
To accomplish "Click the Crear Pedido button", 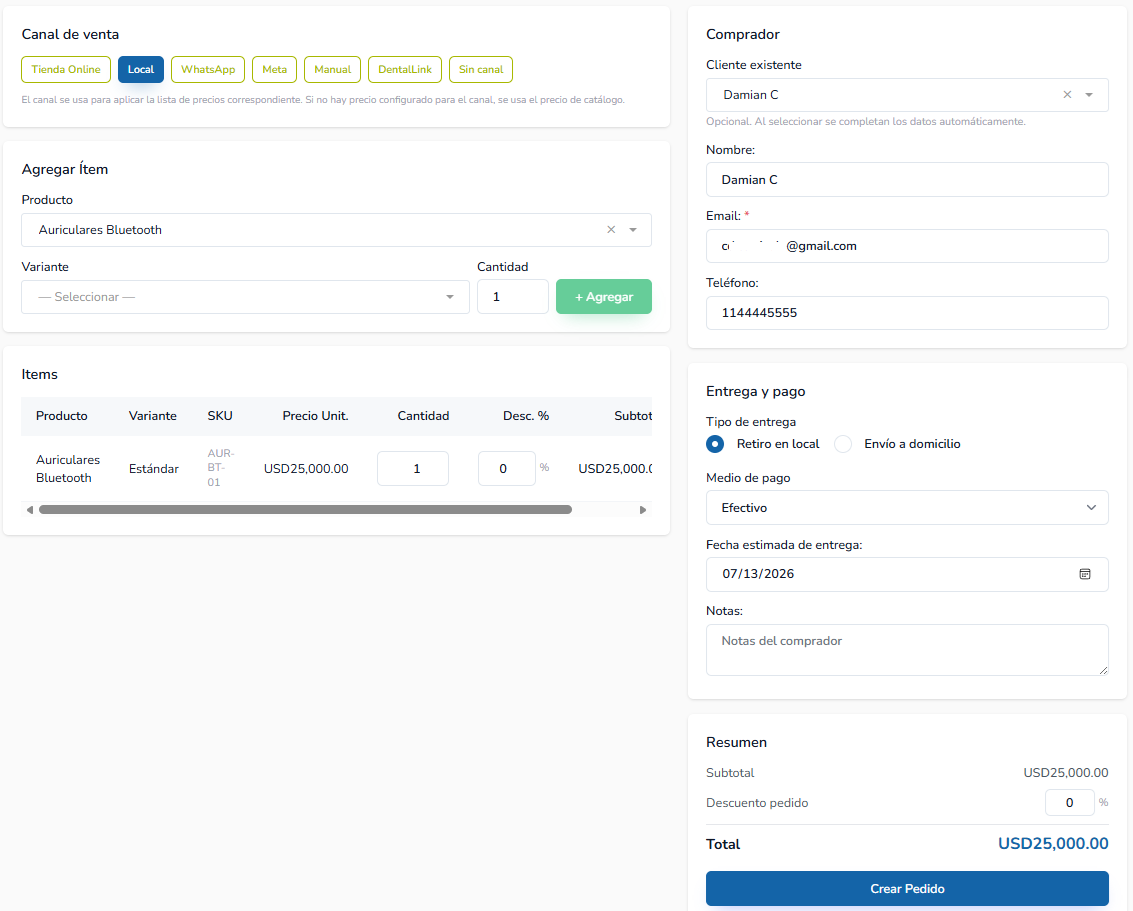I will click(x=907, y=889).
